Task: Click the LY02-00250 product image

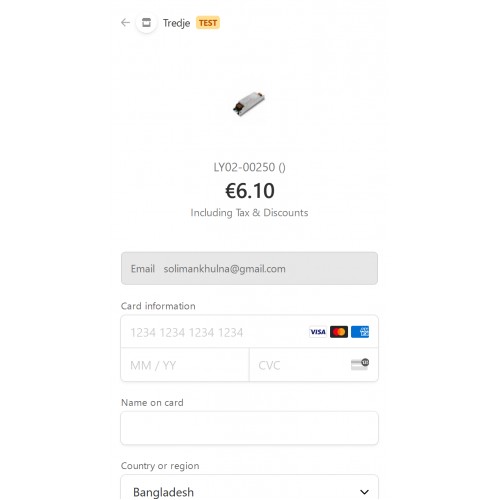Action: tap(249, 104)
